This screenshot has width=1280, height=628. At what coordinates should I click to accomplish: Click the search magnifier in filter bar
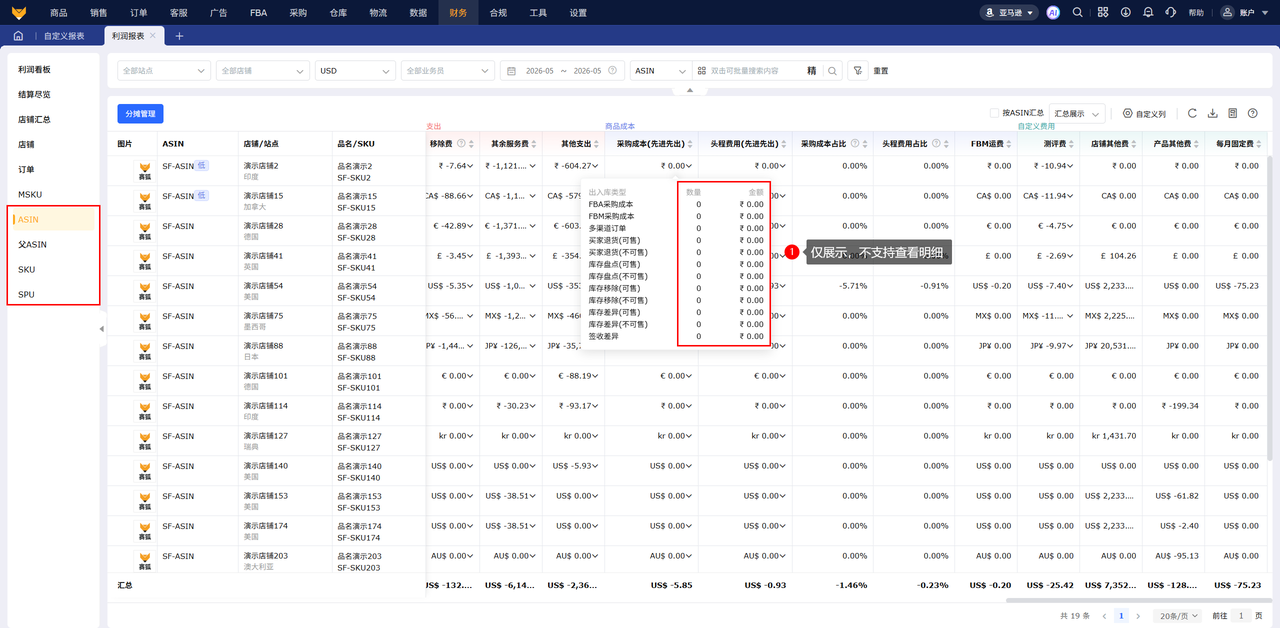832,71
